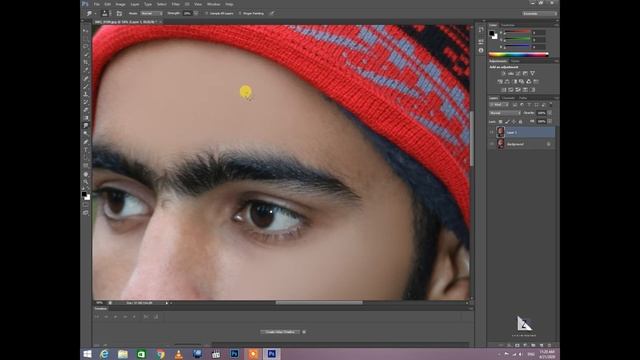
Task: Select the Move tool
Action: 86,31
